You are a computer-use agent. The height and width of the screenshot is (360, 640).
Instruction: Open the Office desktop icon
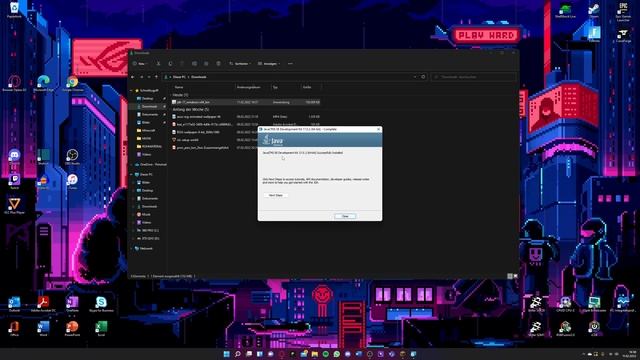[14, 328]
